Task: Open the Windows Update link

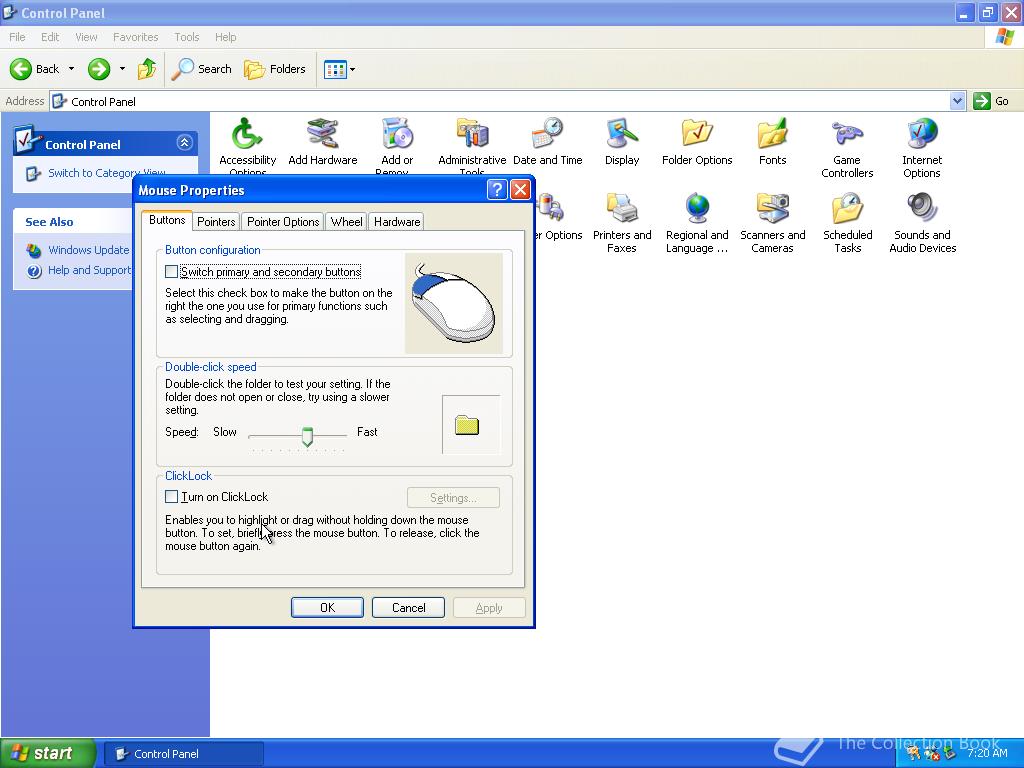Action: pos(88,249)
